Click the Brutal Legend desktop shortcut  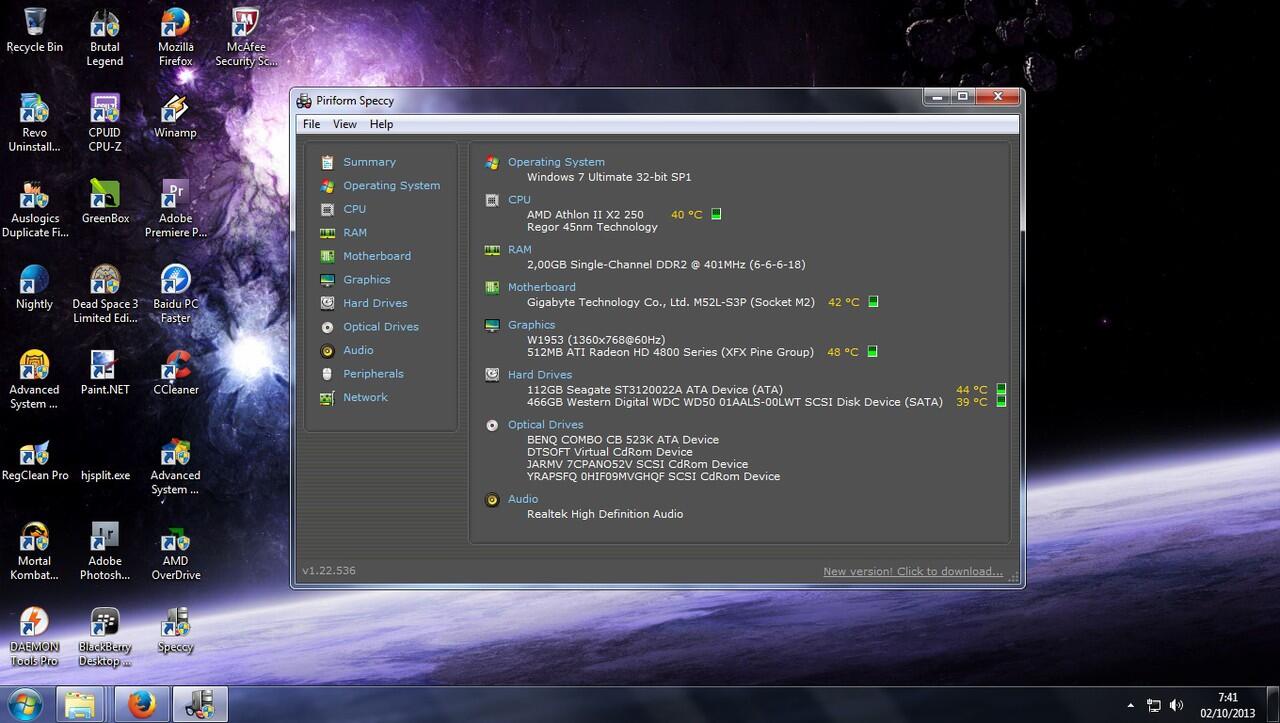coord(105,38)
